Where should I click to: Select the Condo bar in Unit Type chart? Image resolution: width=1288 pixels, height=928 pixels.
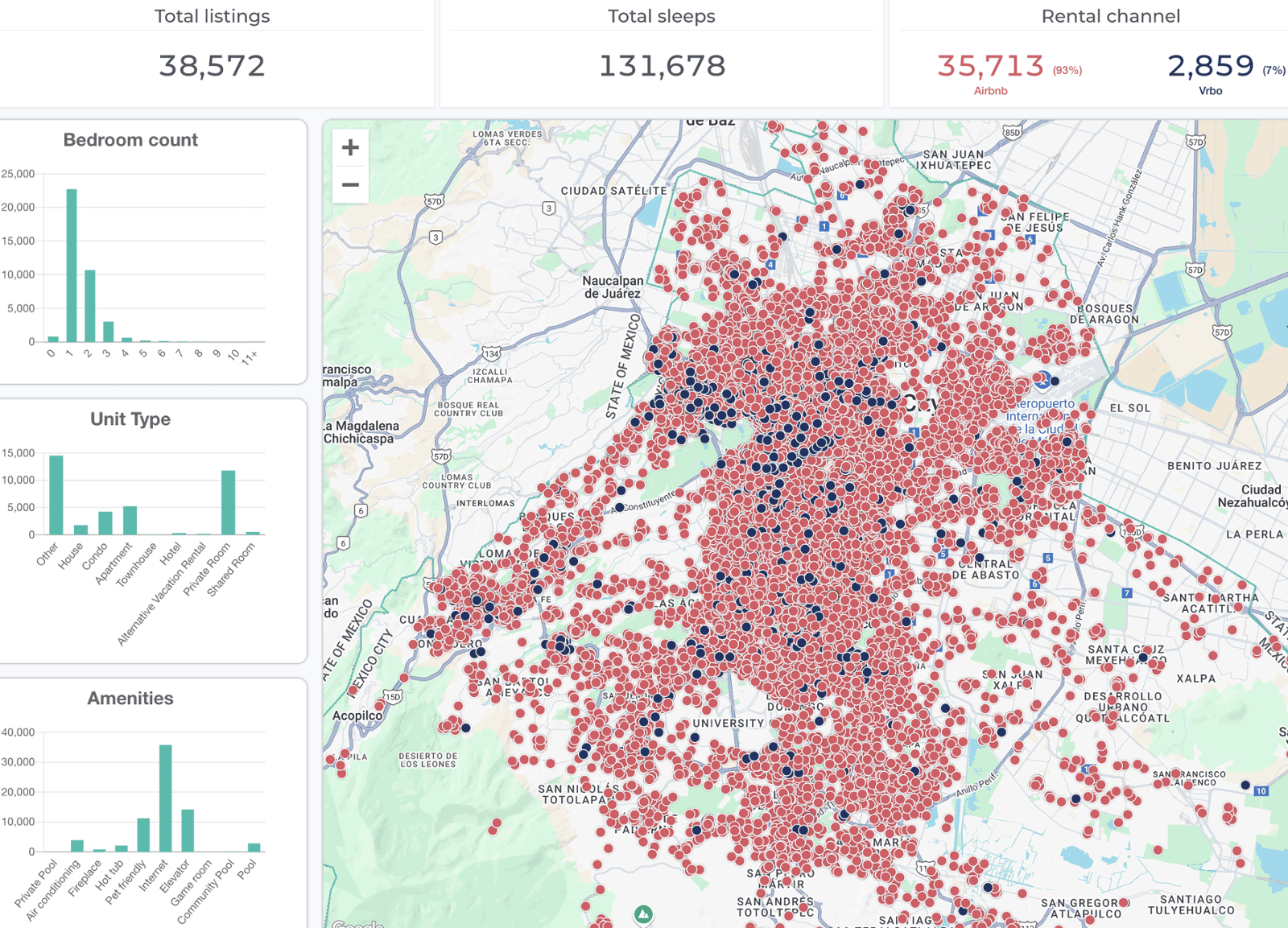[x=105, y=522]
